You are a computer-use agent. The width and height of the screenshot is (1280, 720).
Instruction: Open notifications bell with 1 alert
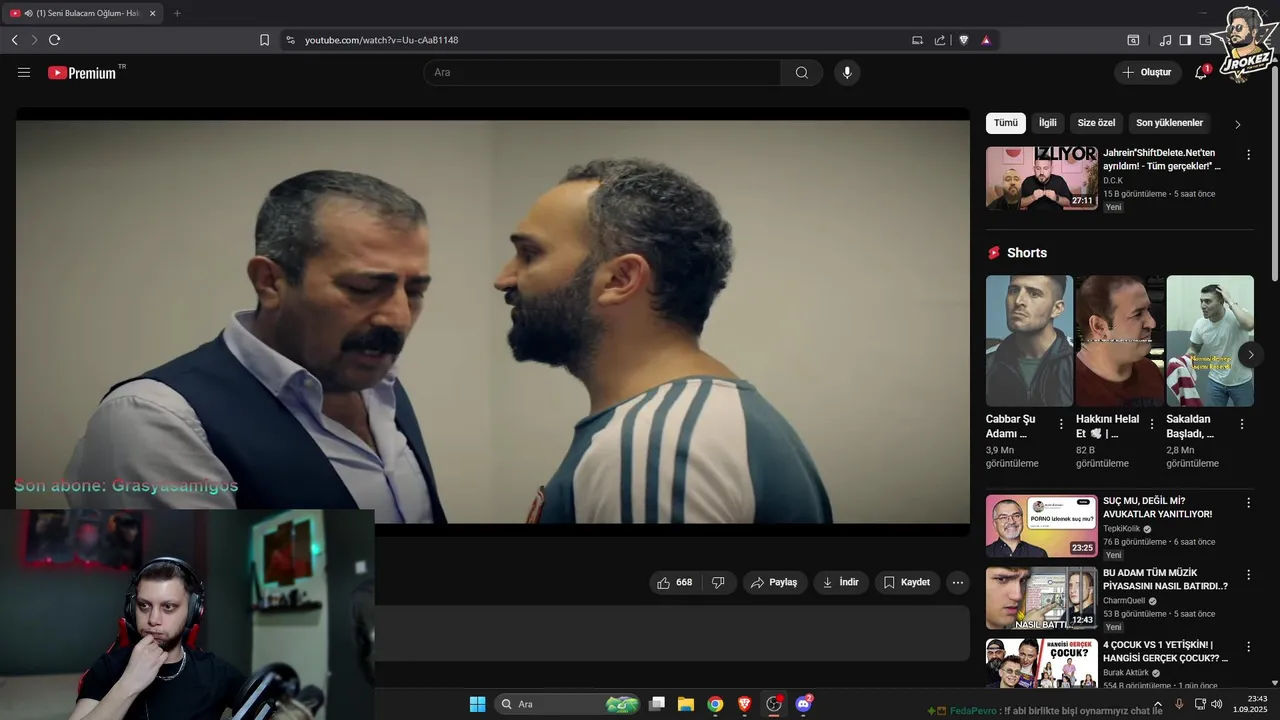pos(1201,72)
